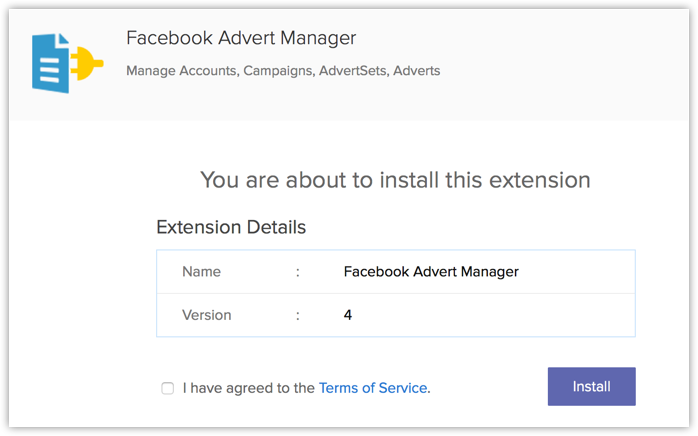
Task: Click empty space right of the Name value
Action: [580, 271]
